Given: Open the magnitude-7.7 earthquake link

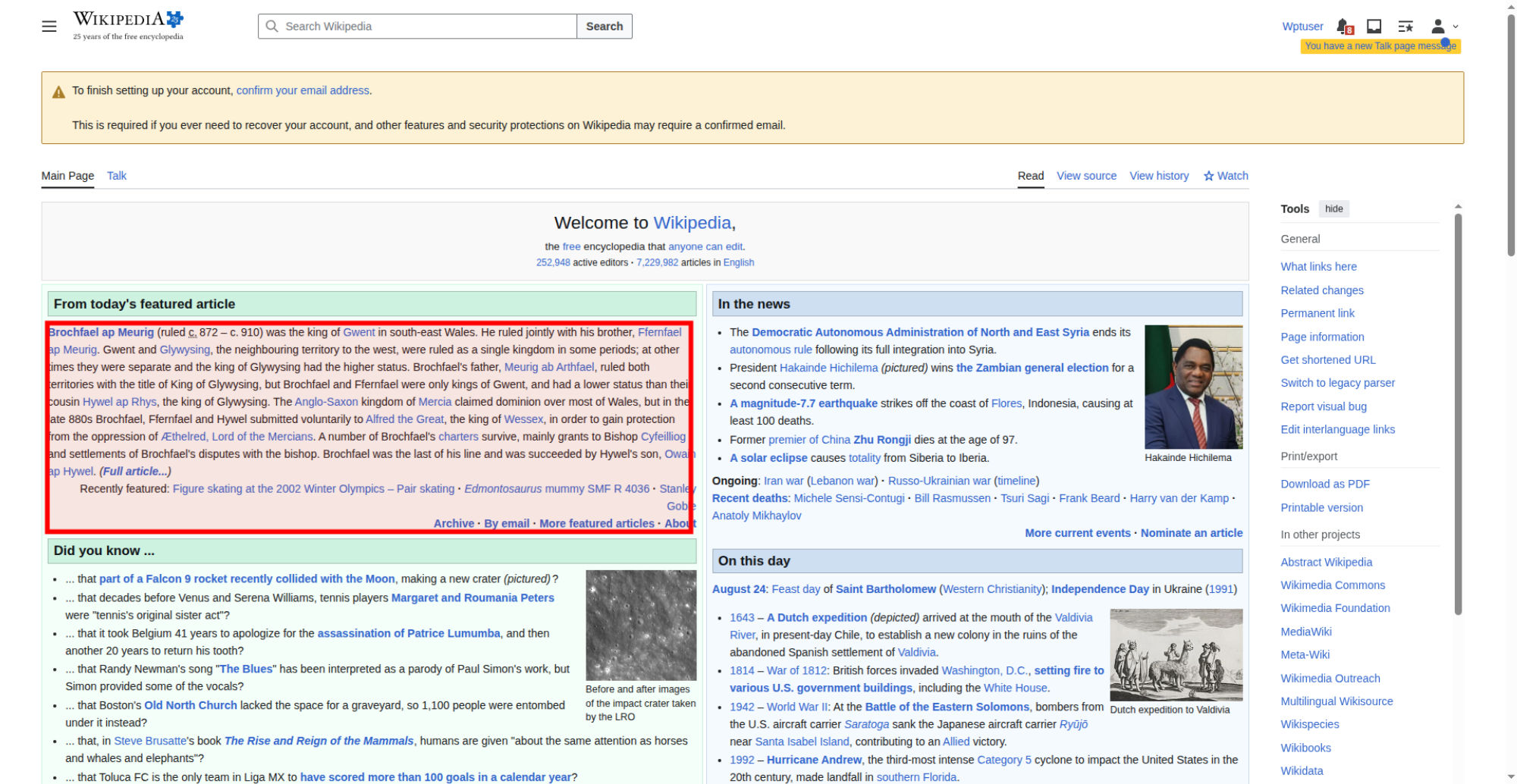Looking at the screenshot, I should click(803, 403).
